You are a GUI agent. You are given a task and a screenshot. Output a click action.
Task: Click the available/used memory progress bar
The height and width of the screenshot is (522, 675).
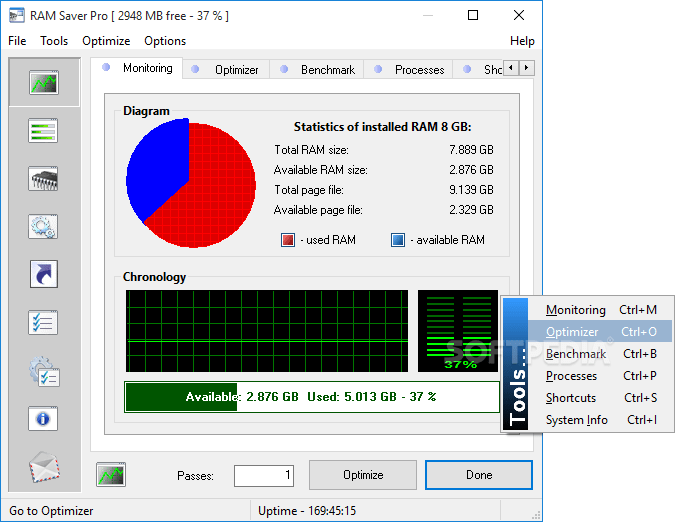tap(312, 397)
